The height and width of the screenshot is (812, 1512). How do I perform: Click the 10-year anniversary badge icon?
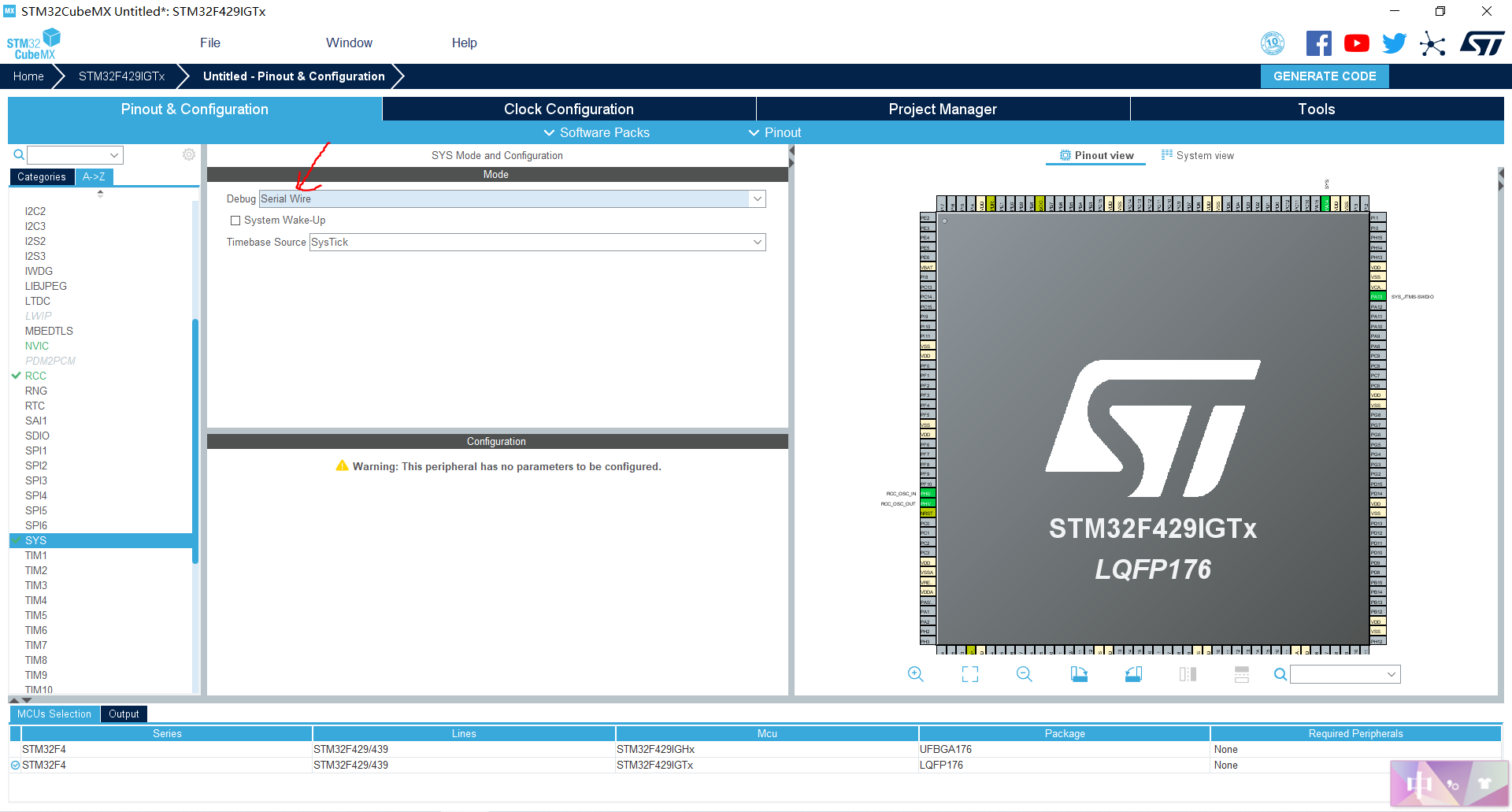pos(1273,43)
